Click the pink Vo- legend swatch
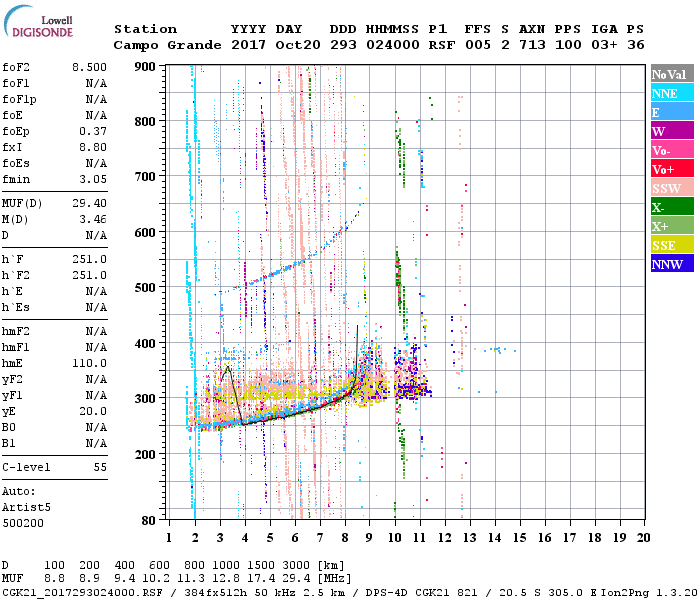 668,150
